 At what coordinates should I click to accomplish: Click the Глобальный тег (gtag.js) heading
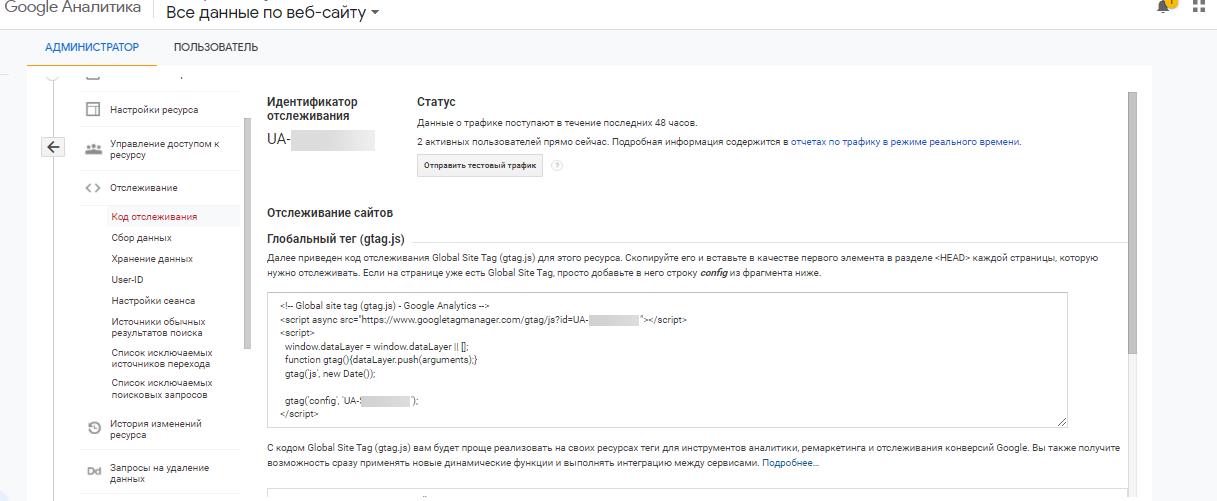tap(336, 238)
